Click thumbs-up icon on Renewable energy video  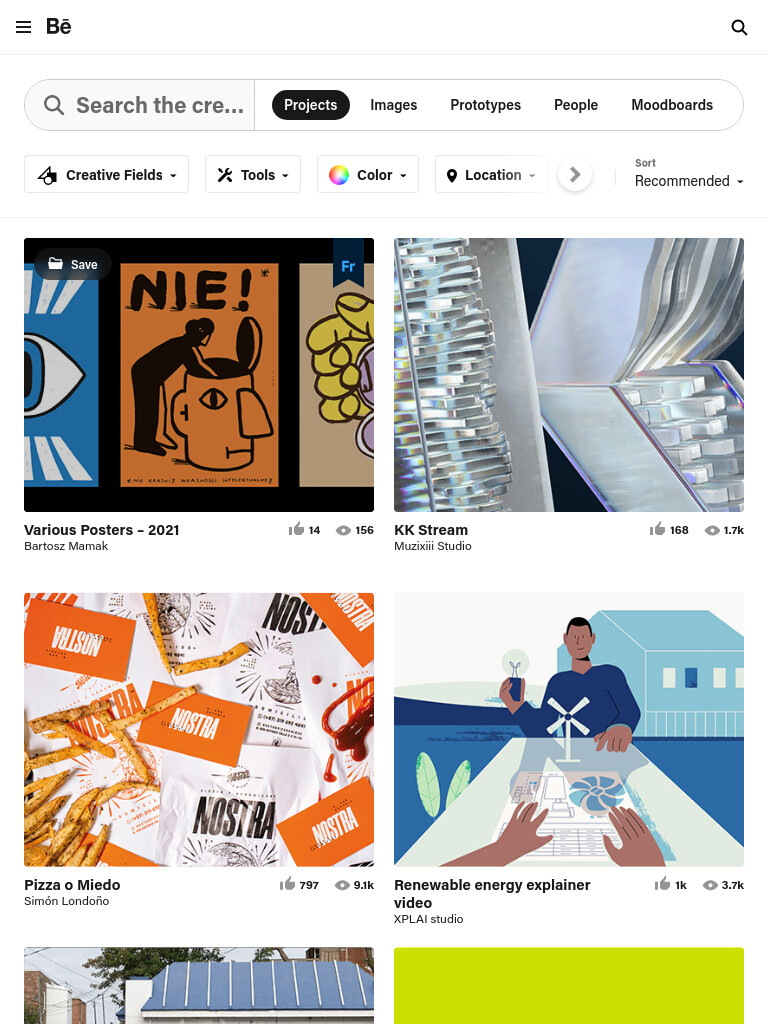662,884
